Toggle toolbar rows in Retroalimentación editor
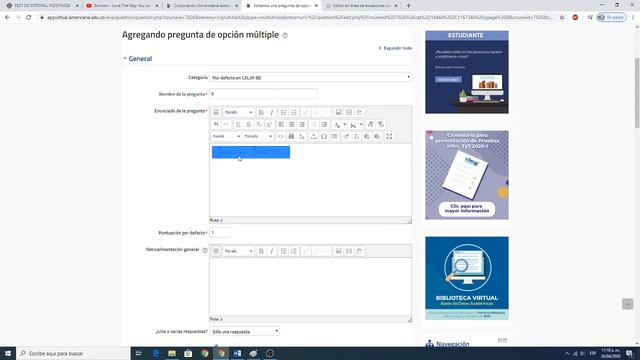640x360 pixels. (x=216, y=251)
